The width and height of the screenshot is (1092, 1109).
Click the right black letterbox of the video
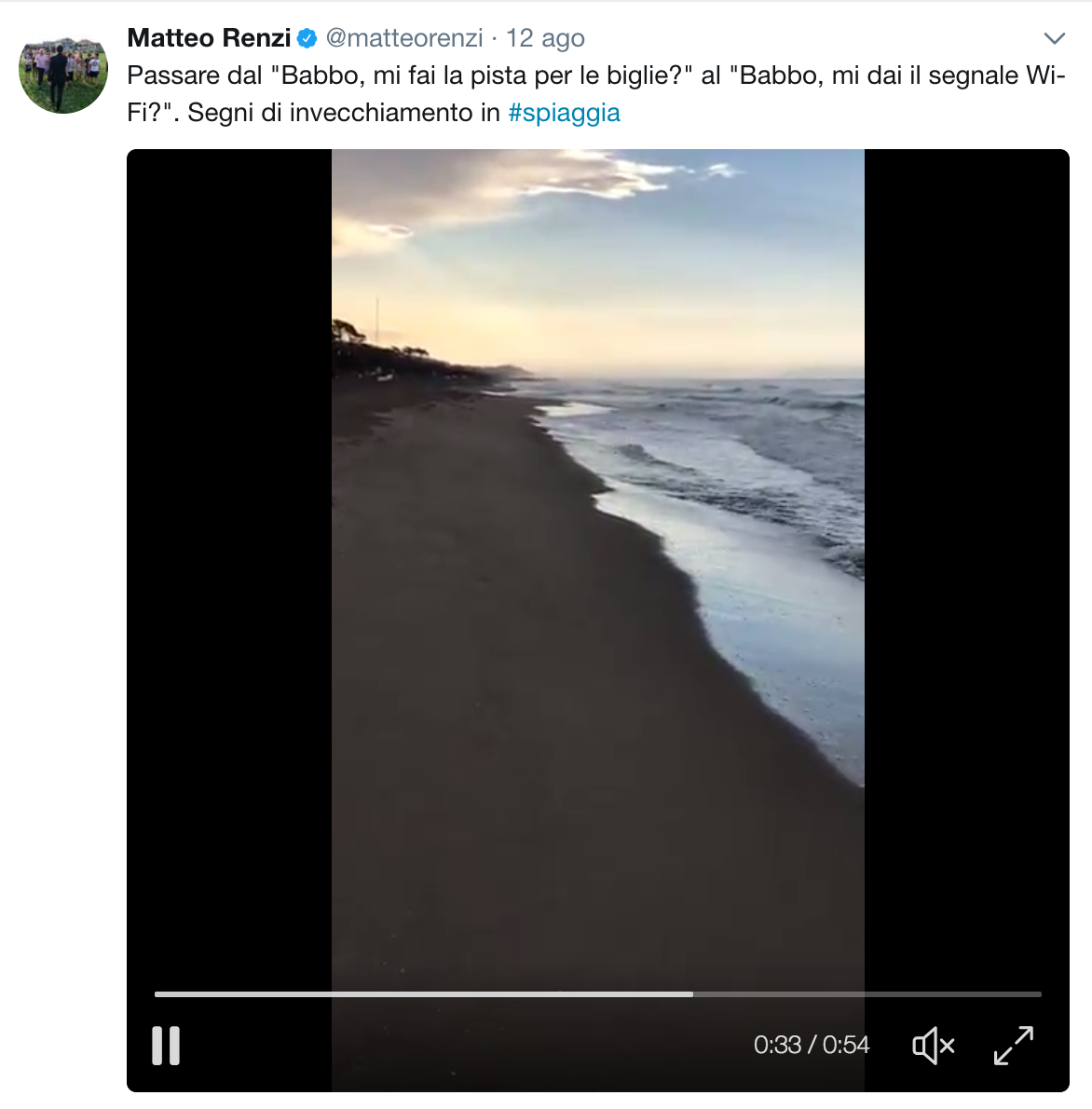click(966, 566)
